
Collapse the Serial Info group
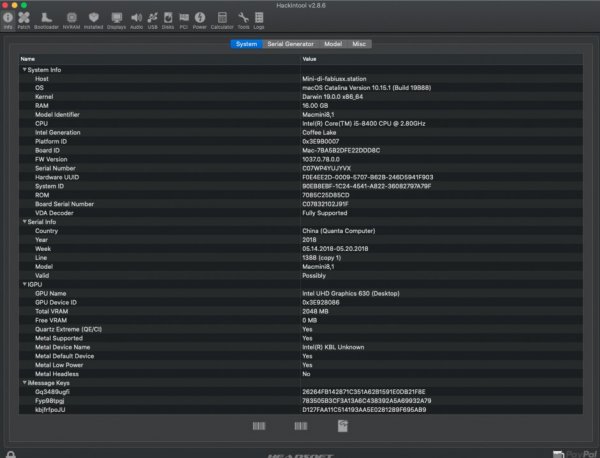[x=24, y=222]
